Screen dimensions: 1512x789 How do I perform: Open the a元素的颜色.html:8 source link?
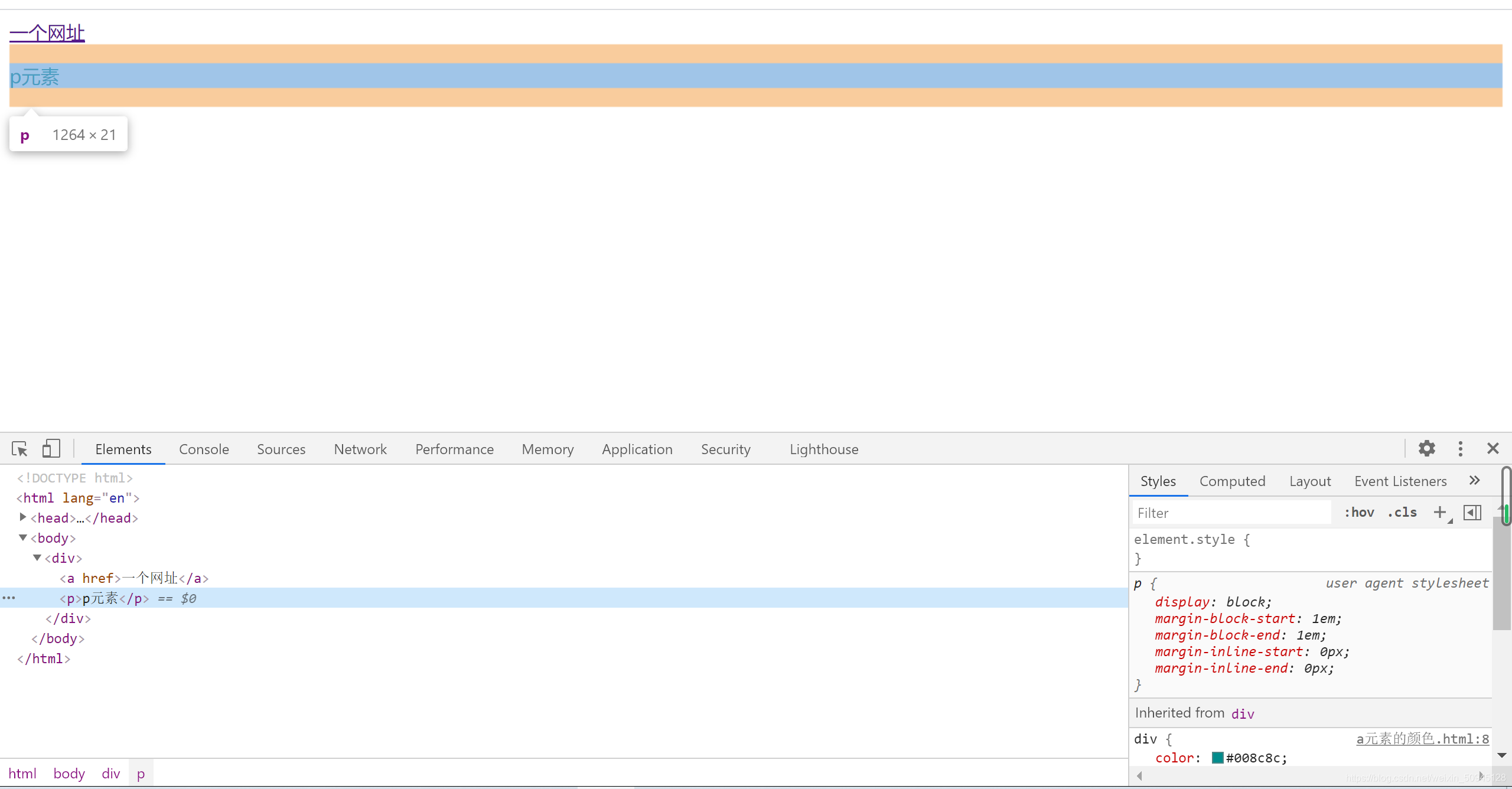[x=1422, y=739]
